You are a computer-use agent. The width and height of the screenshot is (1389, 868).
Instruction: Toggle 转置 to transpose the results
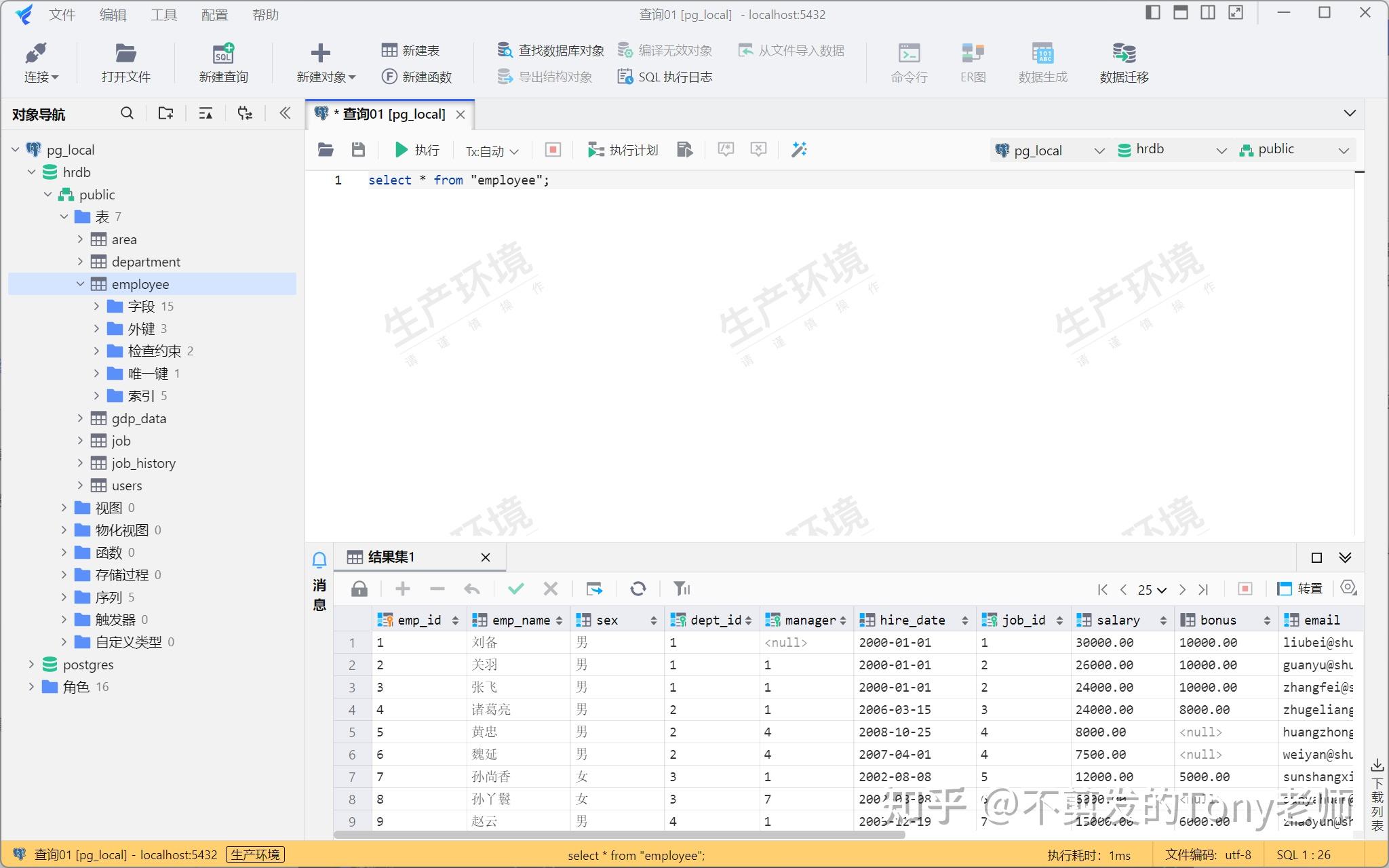click(x=1302, y=588)
